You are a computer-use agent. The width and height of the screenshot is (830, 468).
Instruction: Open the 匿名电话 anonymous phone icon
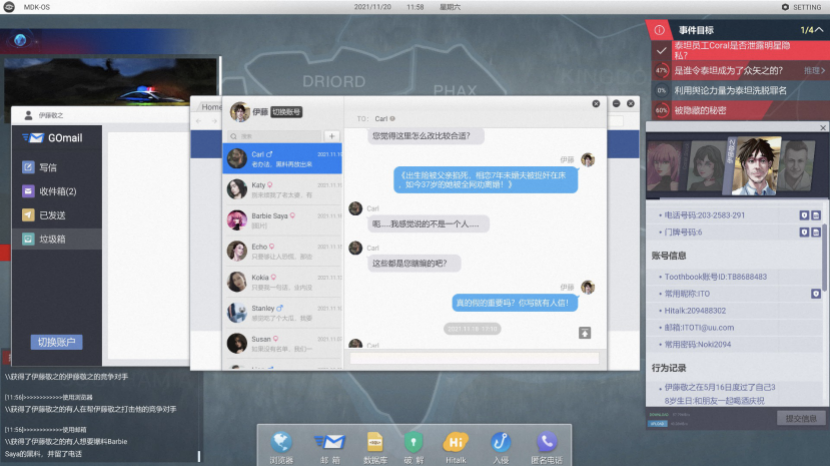click(546, 443)
